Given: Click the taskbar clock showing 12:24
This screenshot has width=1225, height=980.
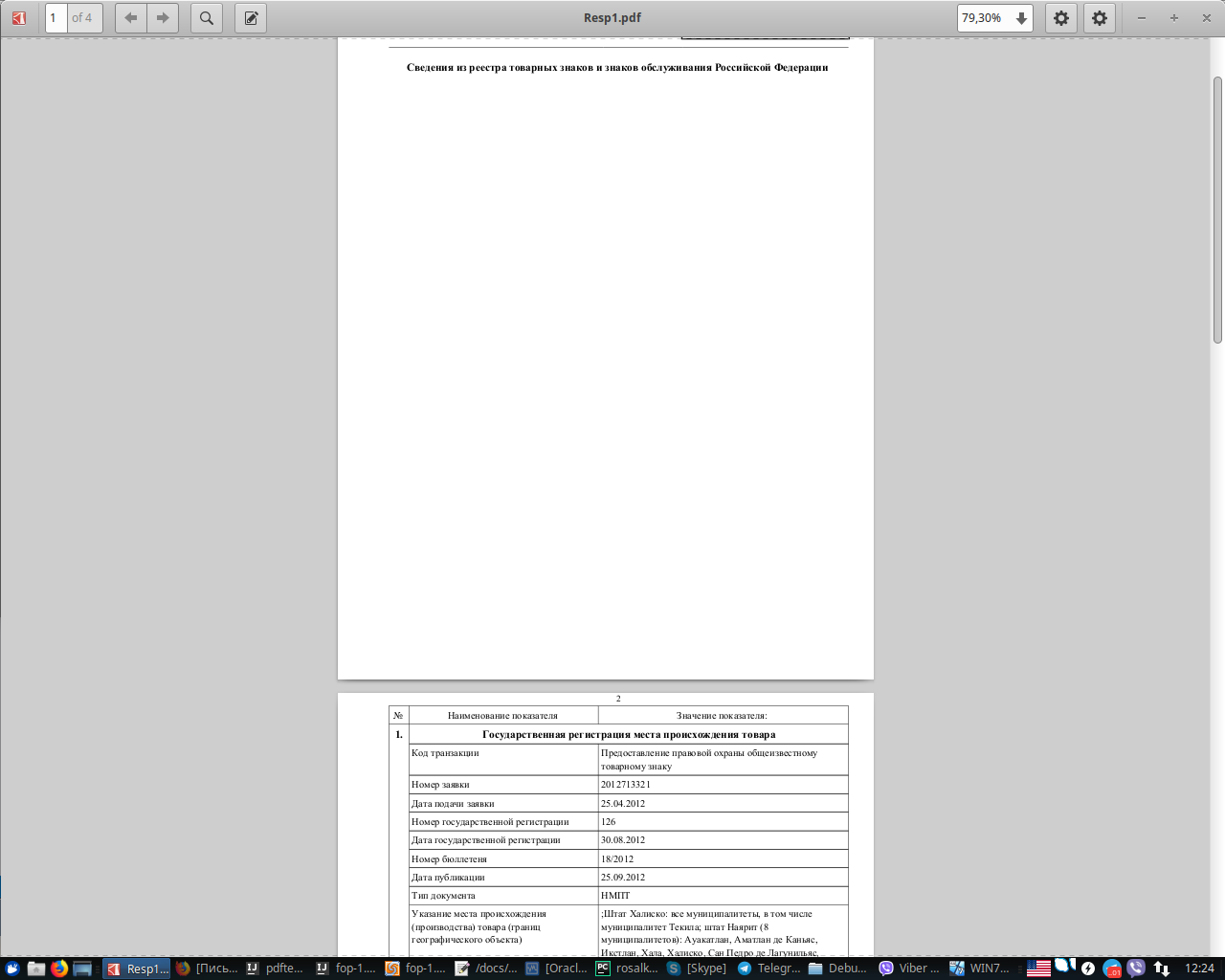Looking at the screenshot, I should coord(1199,969).
